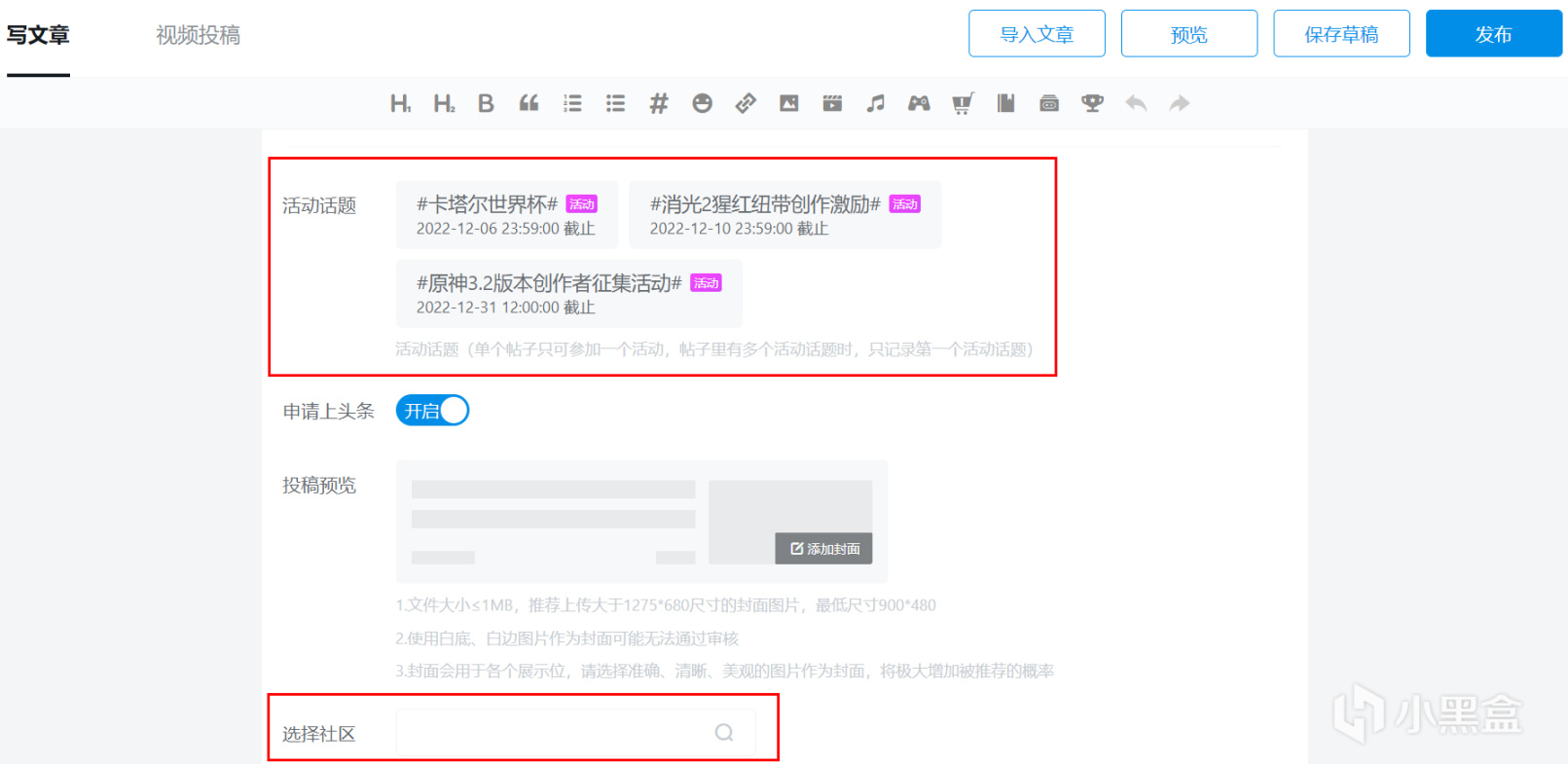This screenshot has height=764, width=1568.
Task: Insert a numbered list
Action: [572, 103]
